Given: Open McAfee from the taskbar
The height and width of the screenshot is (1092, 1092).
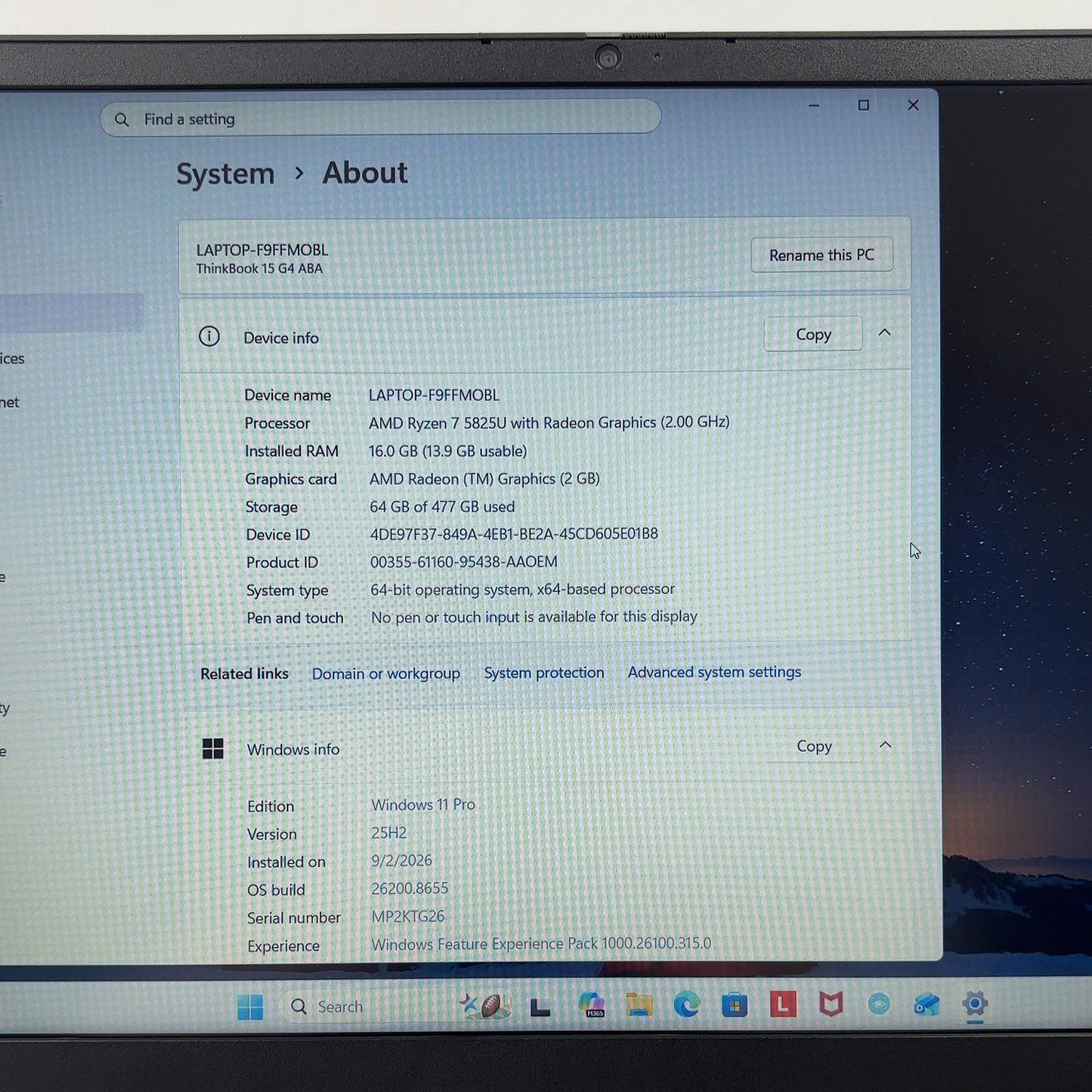Looking at the screenshot, I should (831, 1004).
